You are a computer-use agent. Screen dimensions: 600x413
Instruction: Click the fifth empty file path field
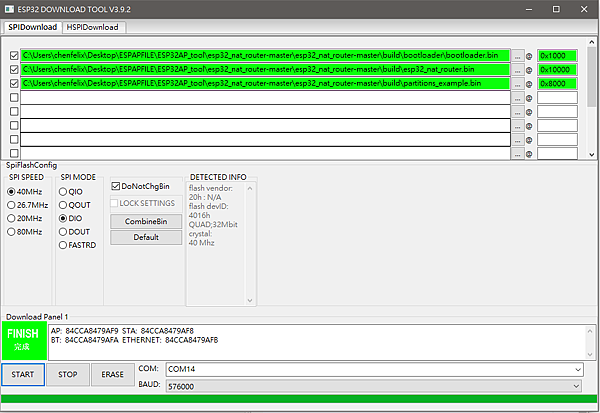(265, 111)
